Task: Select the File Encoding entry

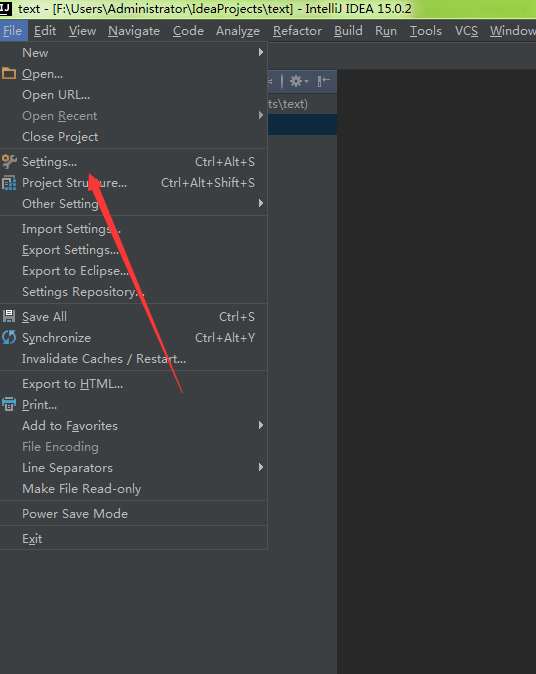Action: click(x=133, y=447)
